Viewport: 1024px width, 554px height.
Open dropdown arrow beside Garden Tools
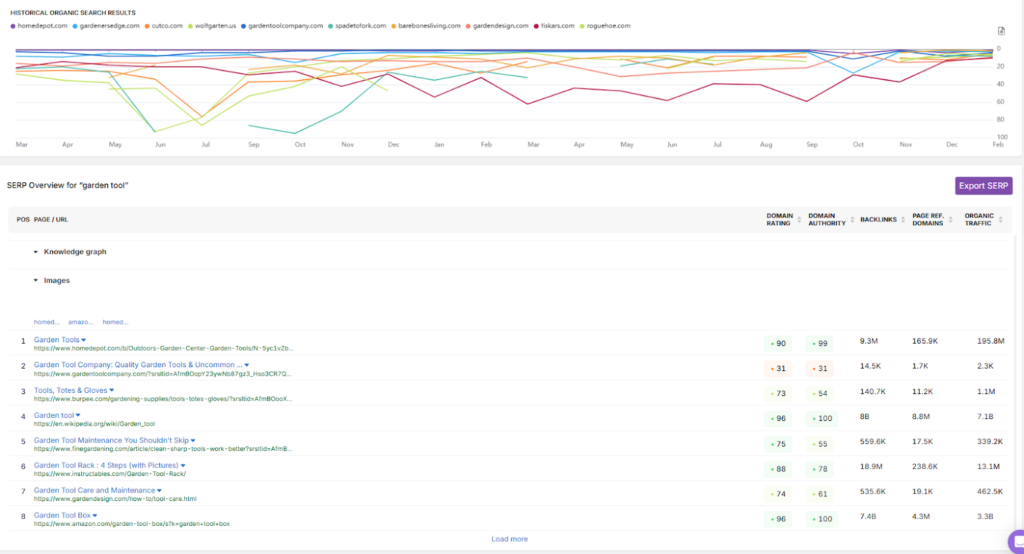coord(84,340)
